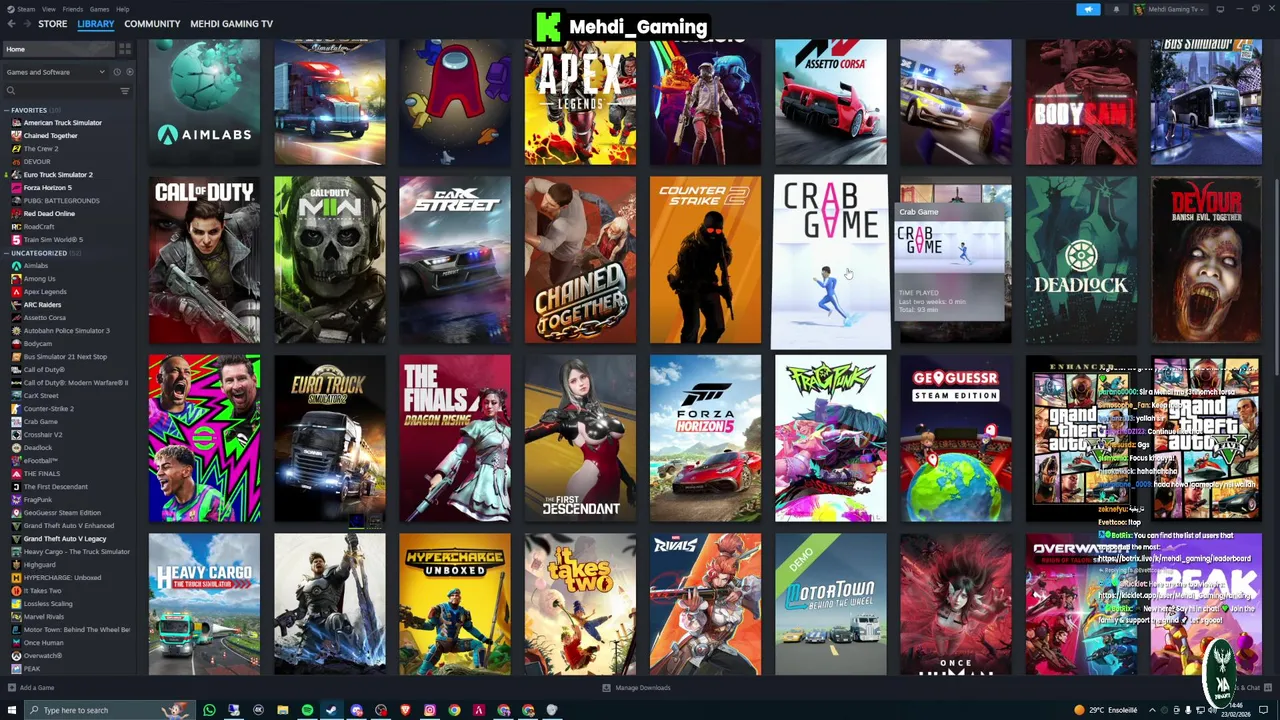
Task: Open the View menu
Action: (48, 9)
